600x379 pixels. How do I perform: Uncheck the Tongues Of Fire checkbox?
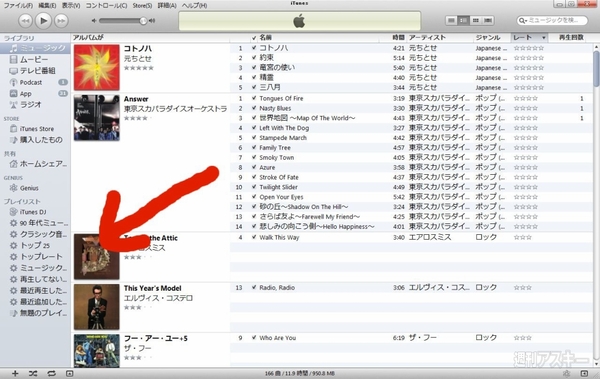click(254, 98)
